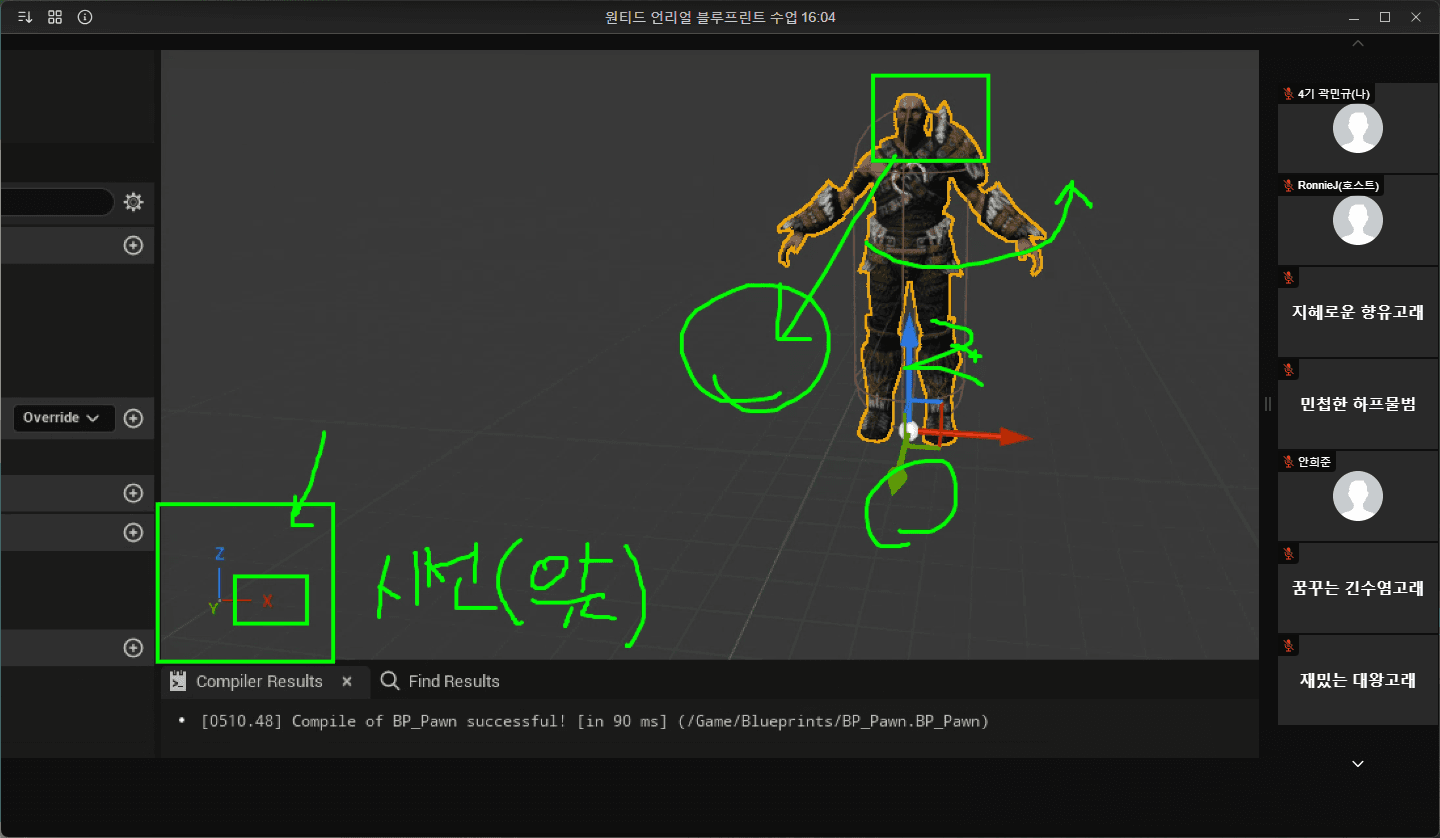Click the bottommost plus icon in left panel
1440x838 pixels.
[133, 648]
